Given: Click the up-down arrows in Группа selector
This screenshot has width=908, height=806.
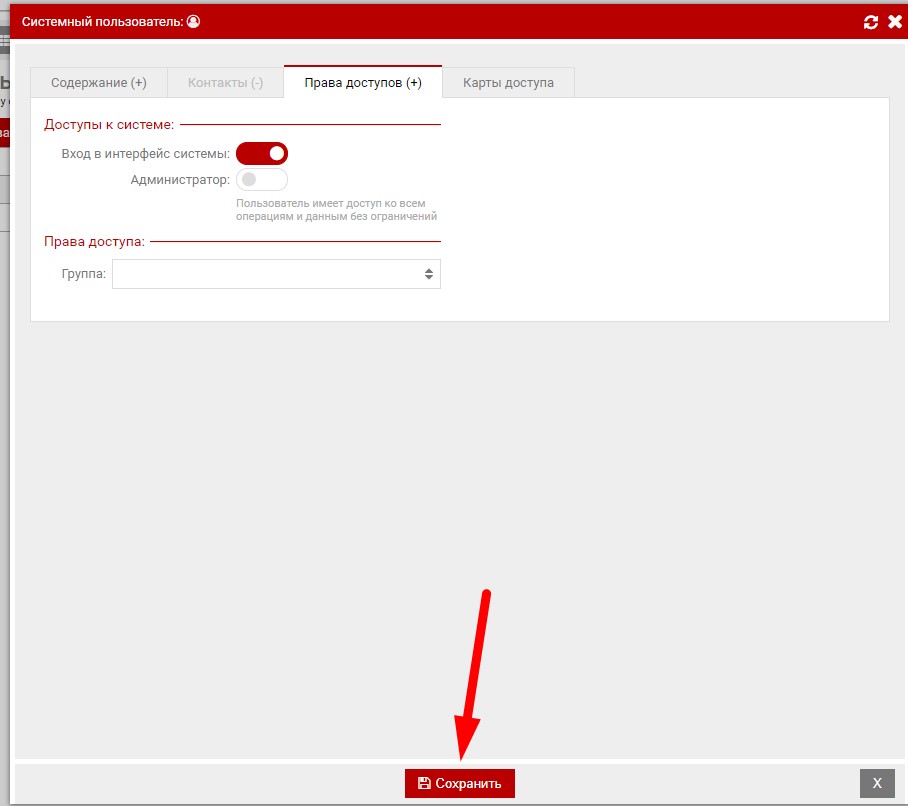Looking at the screenshot, I should point(428,274).
